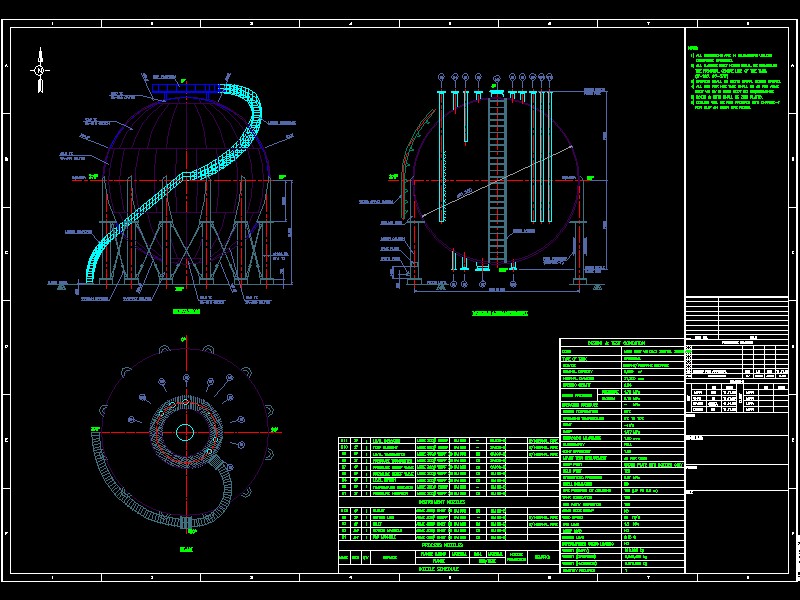The height and width of the screenshot is (600, 800).
Task: Select the cyan center circle in plan view
Action: pyautogui.click(x=185, y=432)
